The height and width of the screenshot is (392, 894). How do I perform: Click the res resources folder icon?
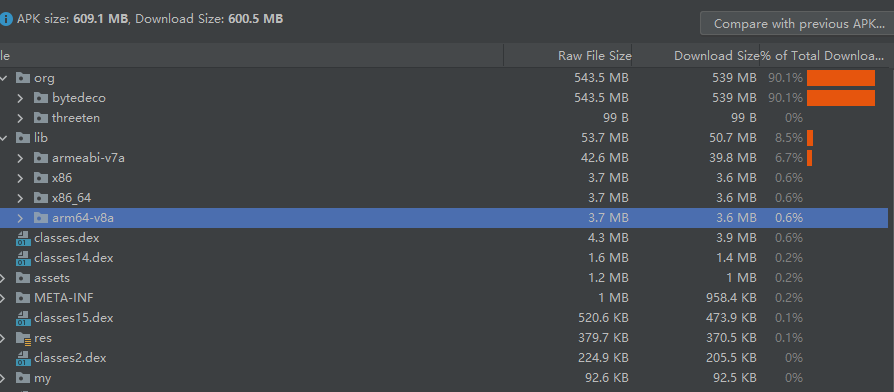click(x=23, y=338)
